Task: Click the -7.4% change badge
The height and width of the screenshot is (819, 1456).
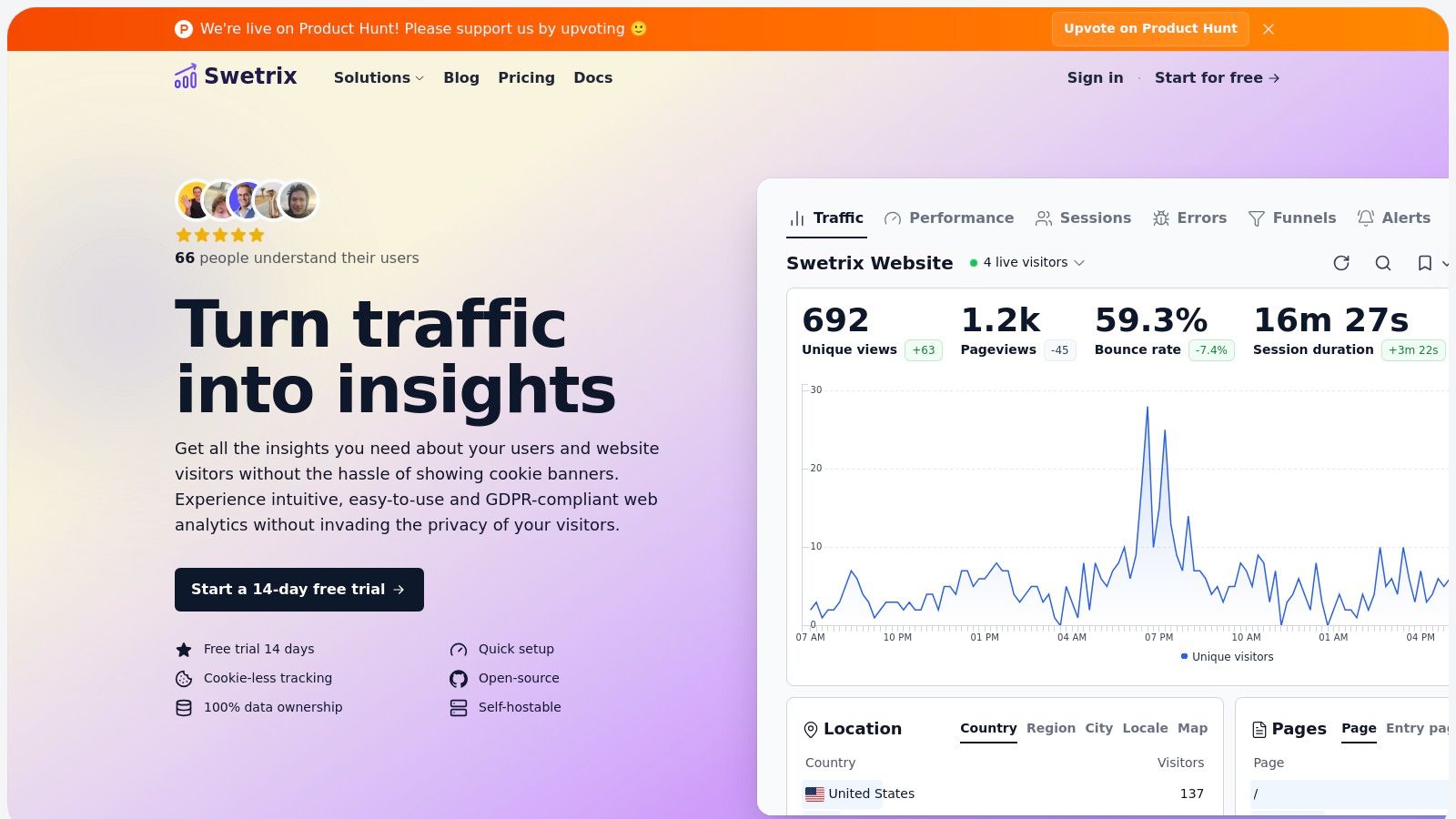Action: pos(1211,350)
